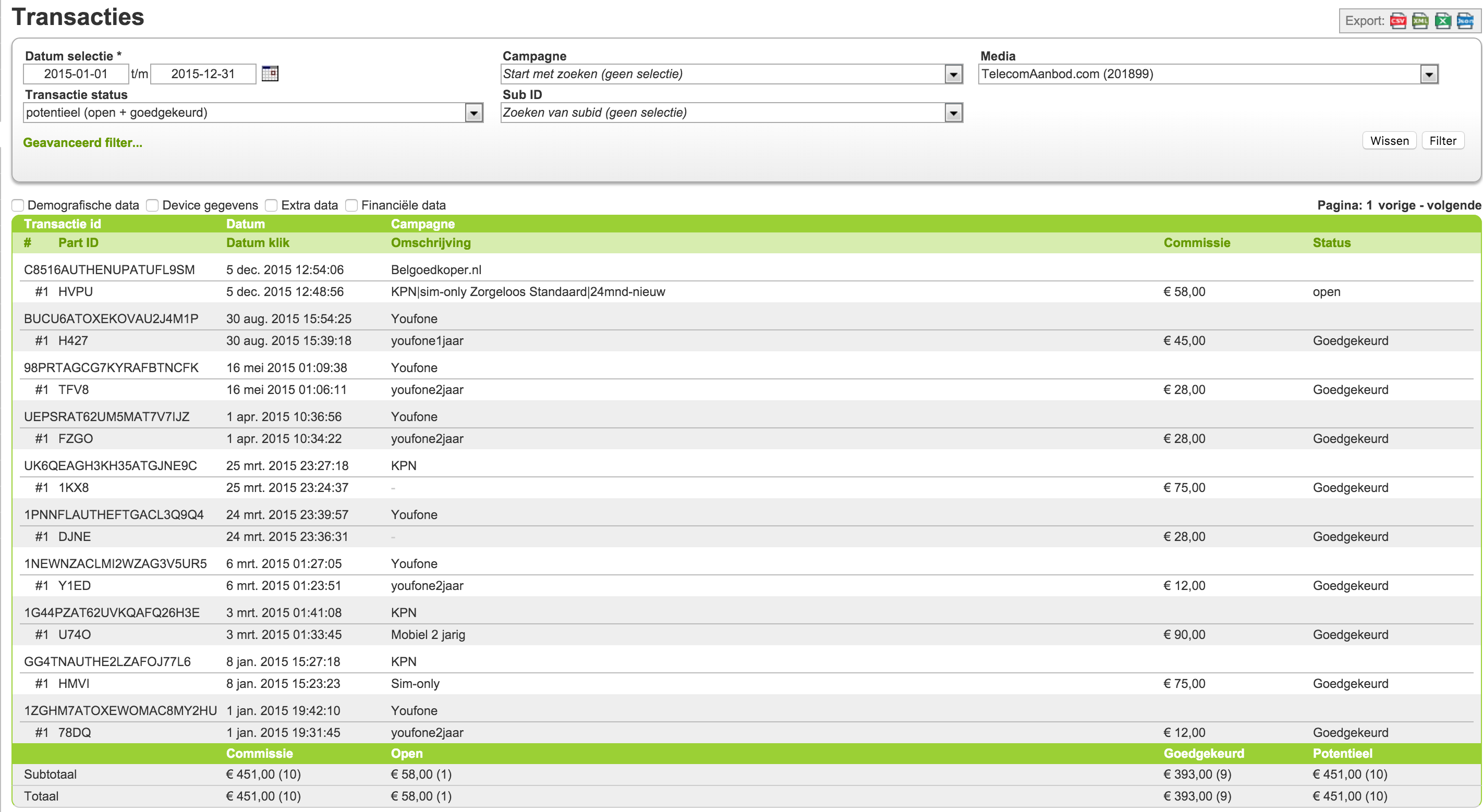Viewport: 1483px width, 812px height.
Task: Click the date 5 dec. 2015 12:54:06
Action: point(285,270)
